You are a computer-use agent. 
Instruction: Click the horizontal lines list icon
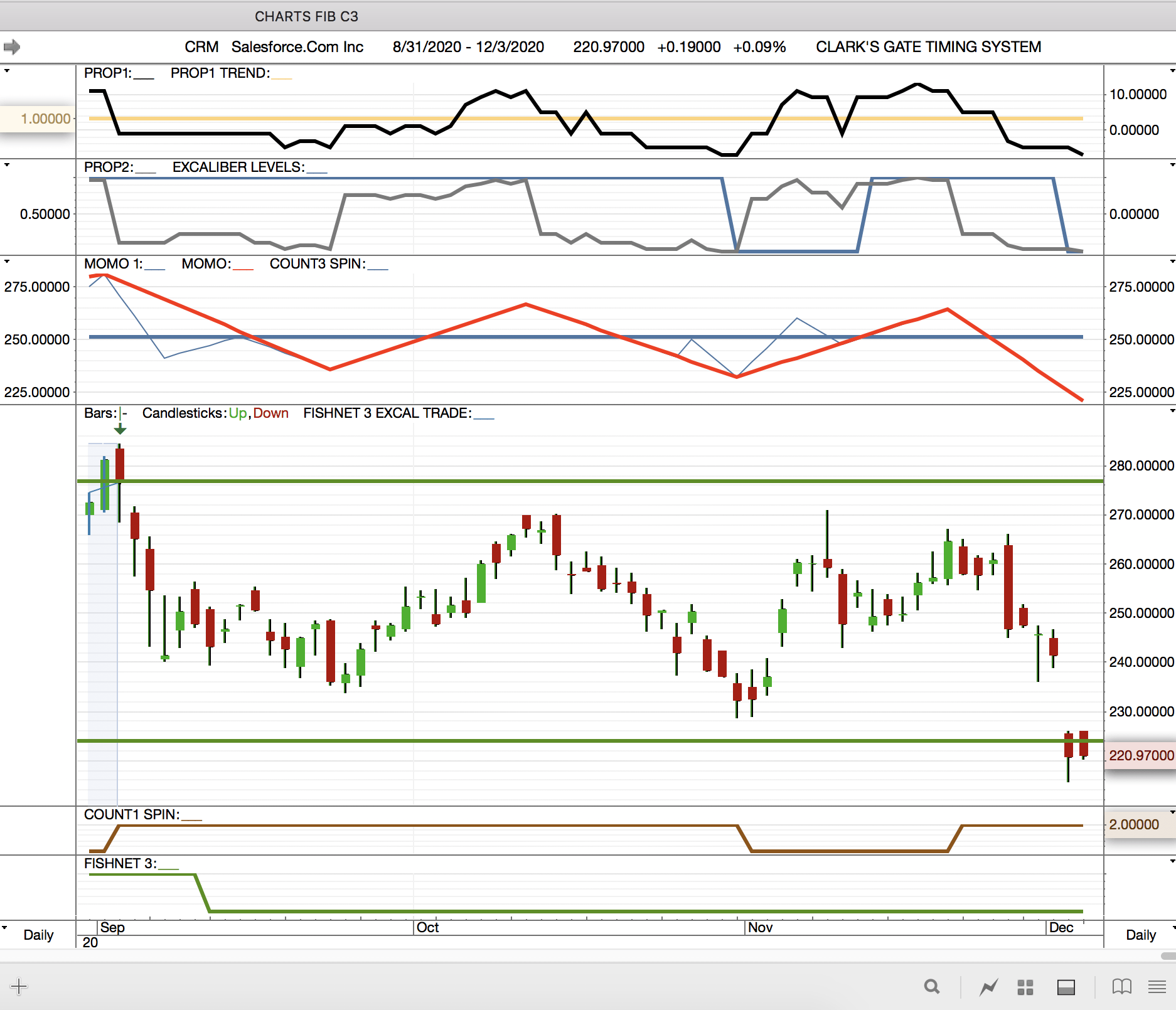tap(1157, 987)
